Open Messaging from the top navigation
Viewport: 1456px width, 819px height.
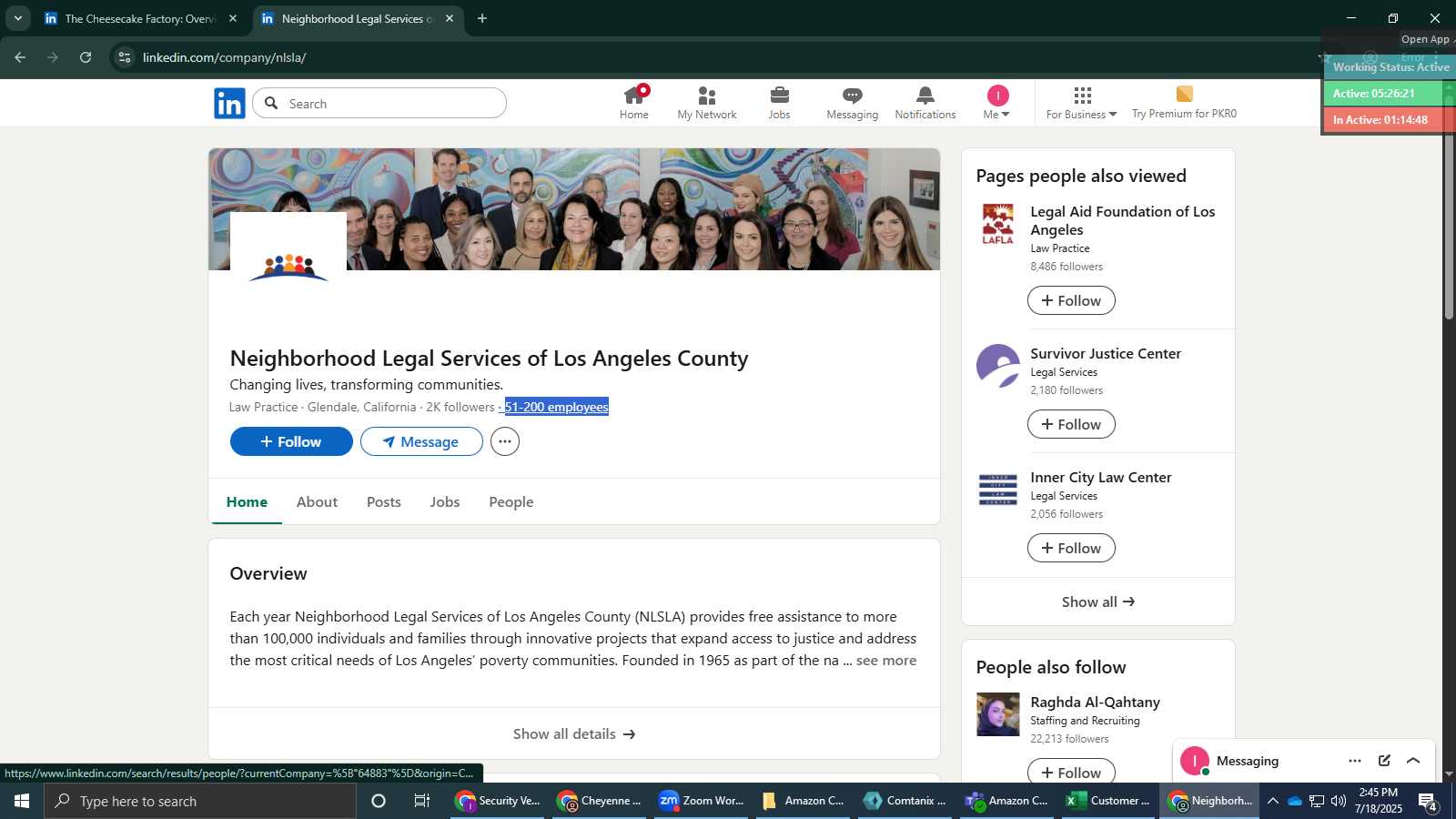click(853, 103)
